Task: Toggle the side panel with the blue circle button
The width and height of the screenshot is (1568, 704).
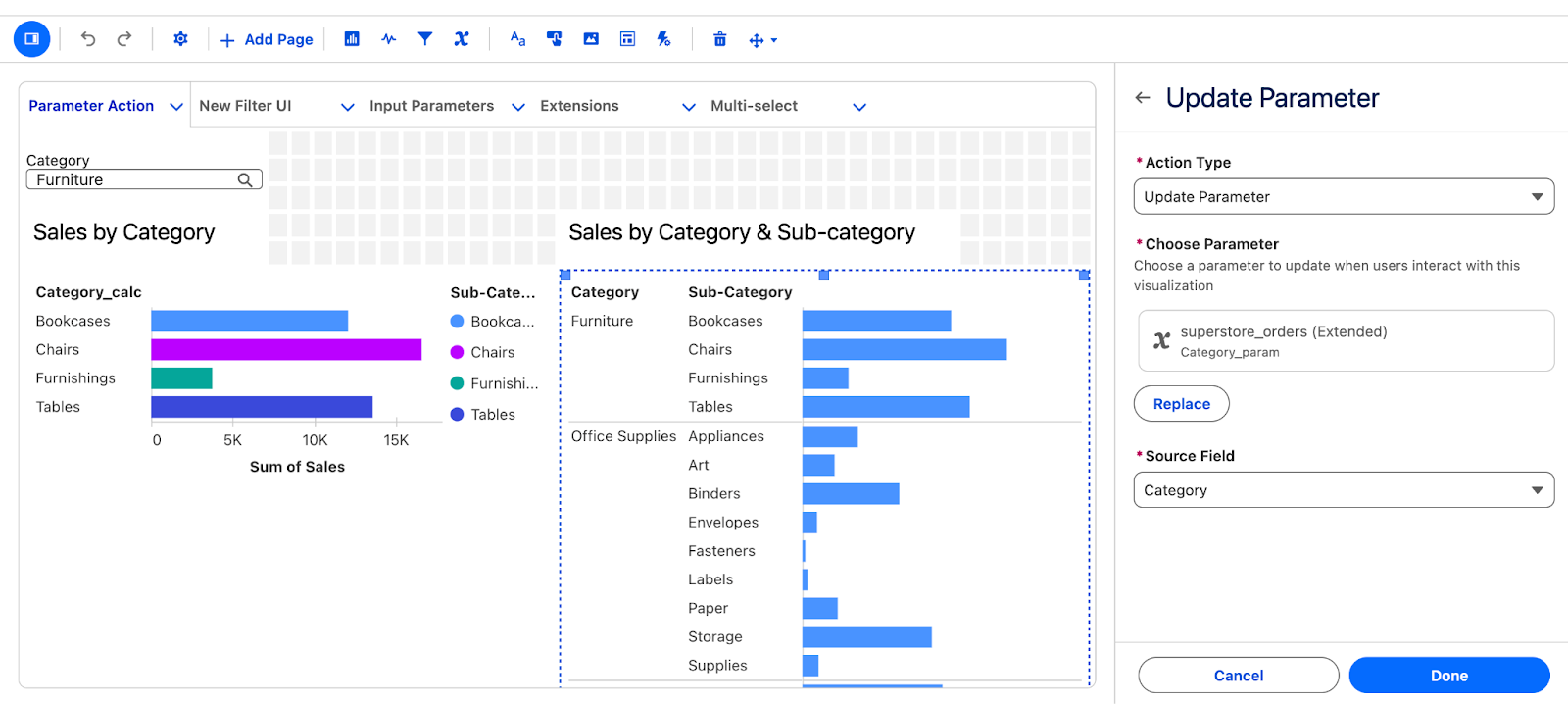Action: point(31,39)
